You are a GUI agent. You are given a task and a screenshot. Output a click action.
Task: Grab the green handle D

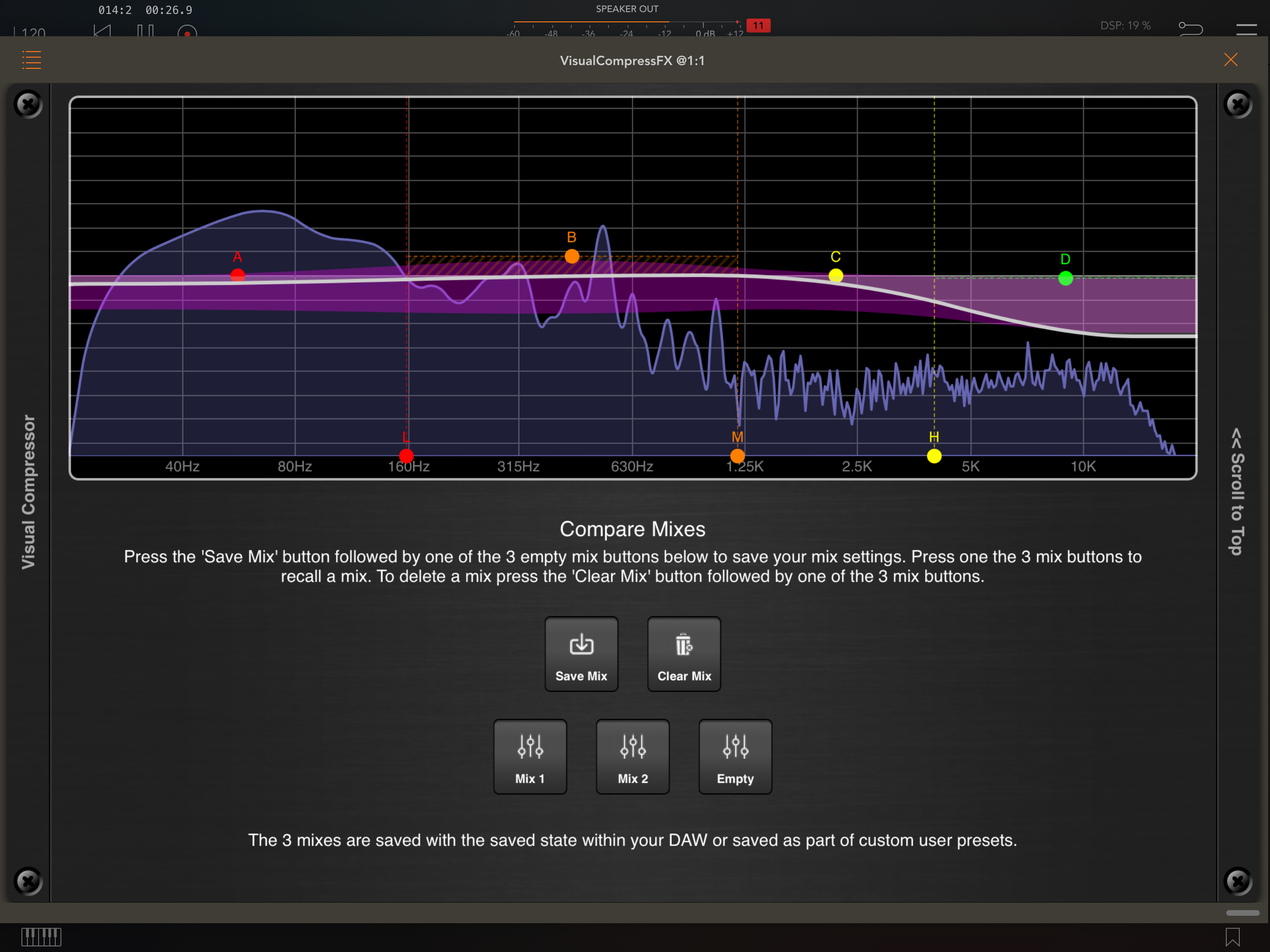[1065, 278]
